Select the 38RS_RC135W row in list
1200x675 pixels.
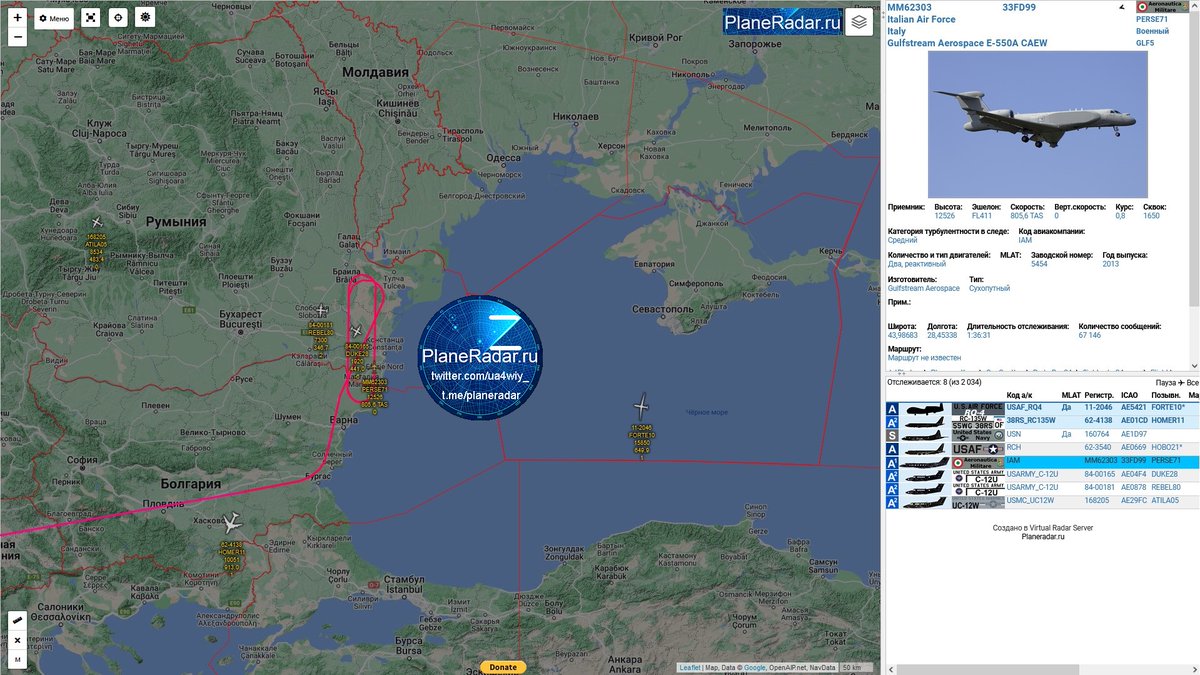[1043, 421]
